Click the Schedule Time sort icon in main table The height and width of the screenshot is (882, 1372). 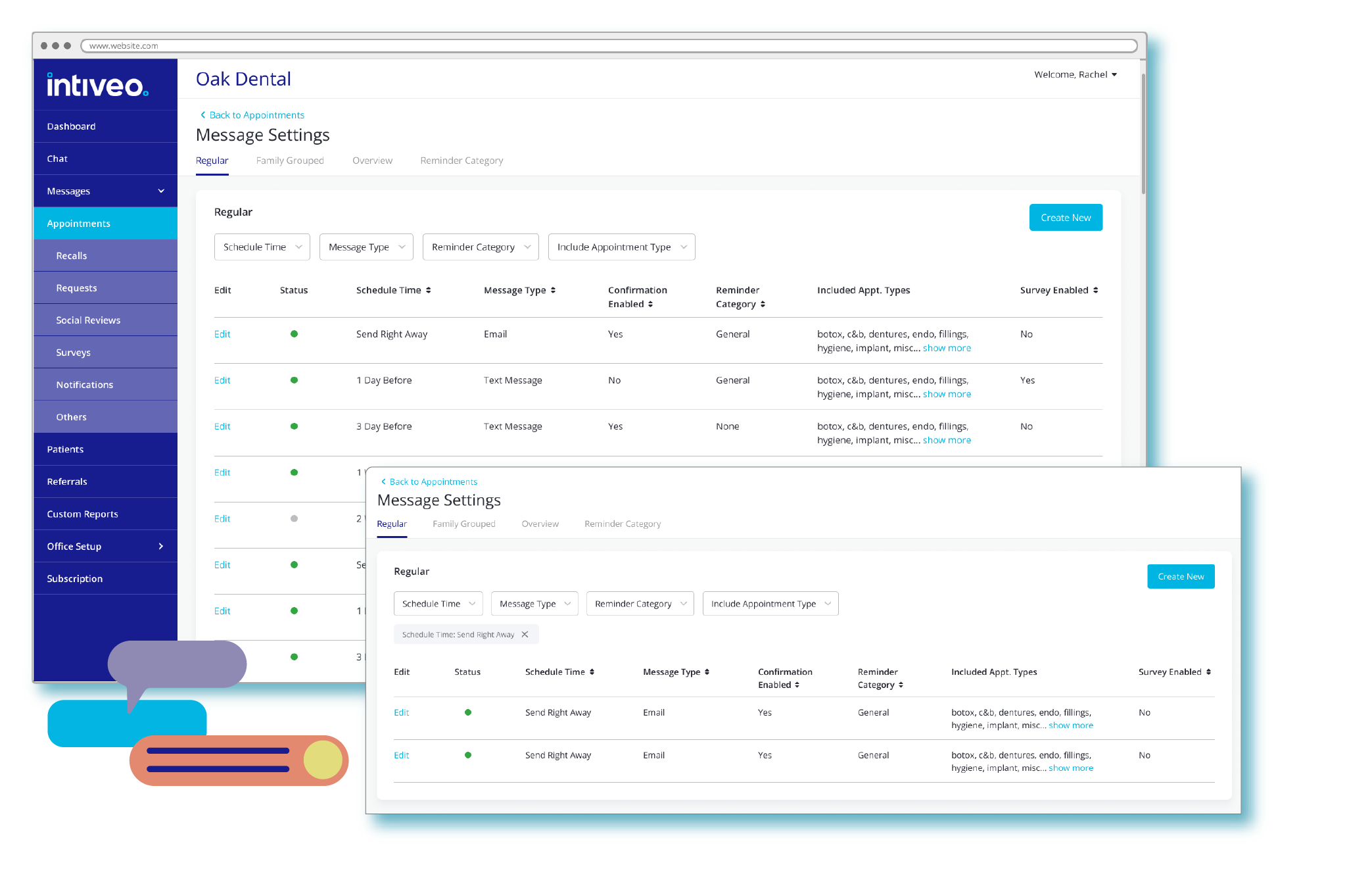pos(428,290)
